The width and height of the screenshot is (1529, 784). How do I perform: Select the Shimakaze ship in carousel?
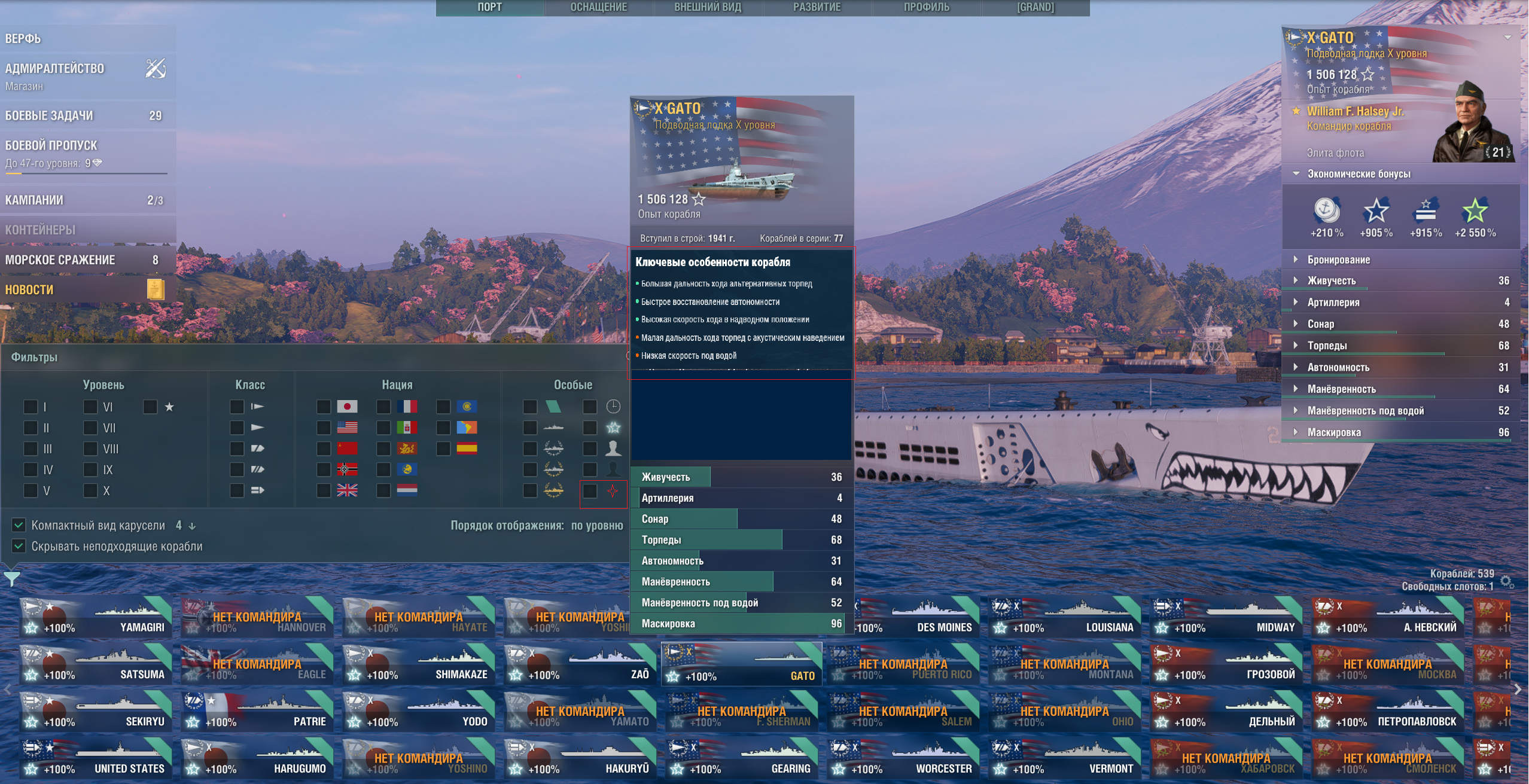point(418,664)
